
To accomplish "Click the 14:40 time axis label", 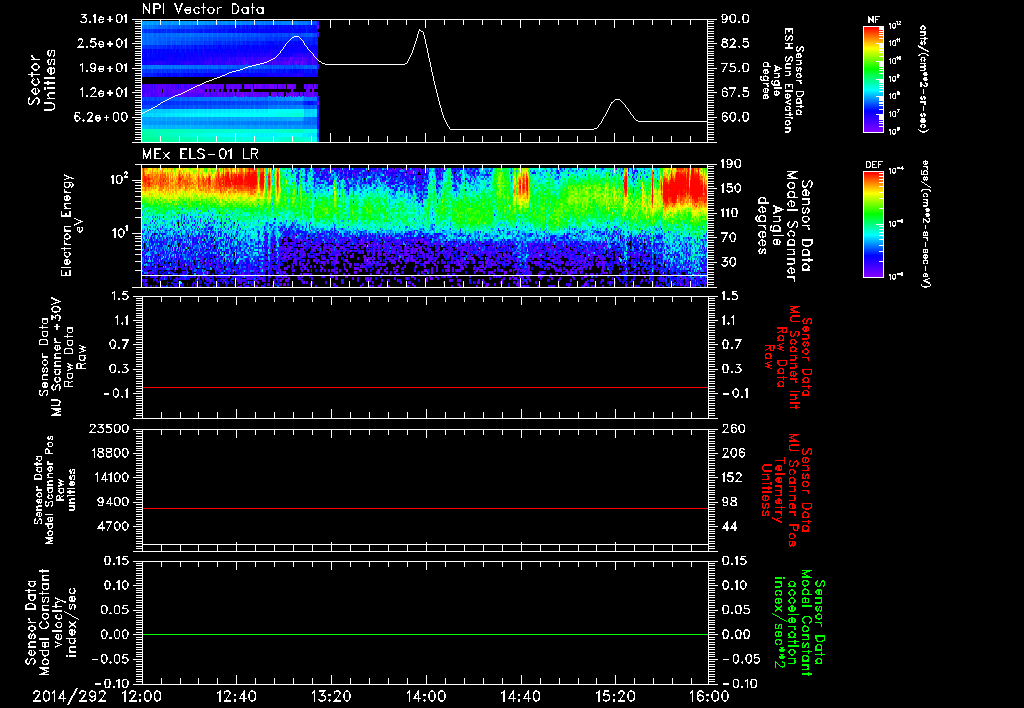I will pos(520,696).
